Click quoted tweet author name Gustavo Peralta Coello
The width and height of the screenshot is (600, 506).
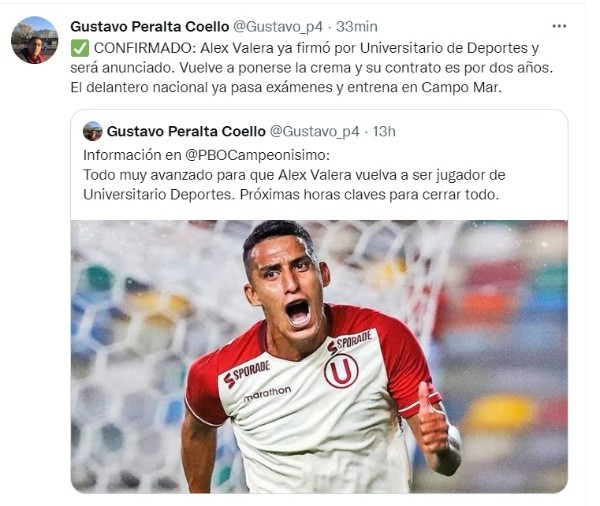[186, 131]
